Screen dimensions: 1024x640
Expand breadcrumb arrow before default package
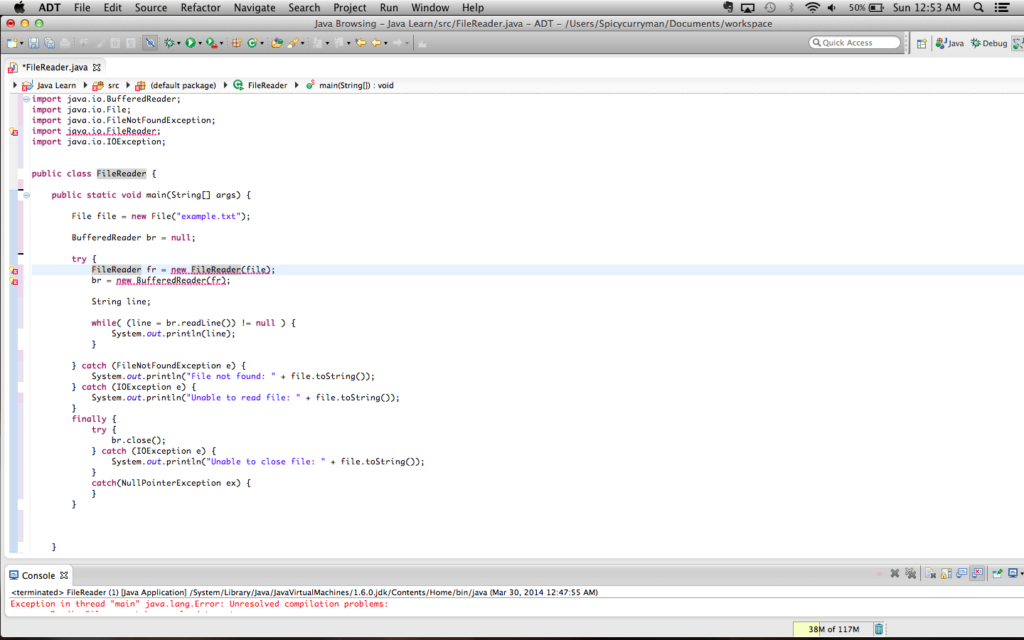click(128, 85)
